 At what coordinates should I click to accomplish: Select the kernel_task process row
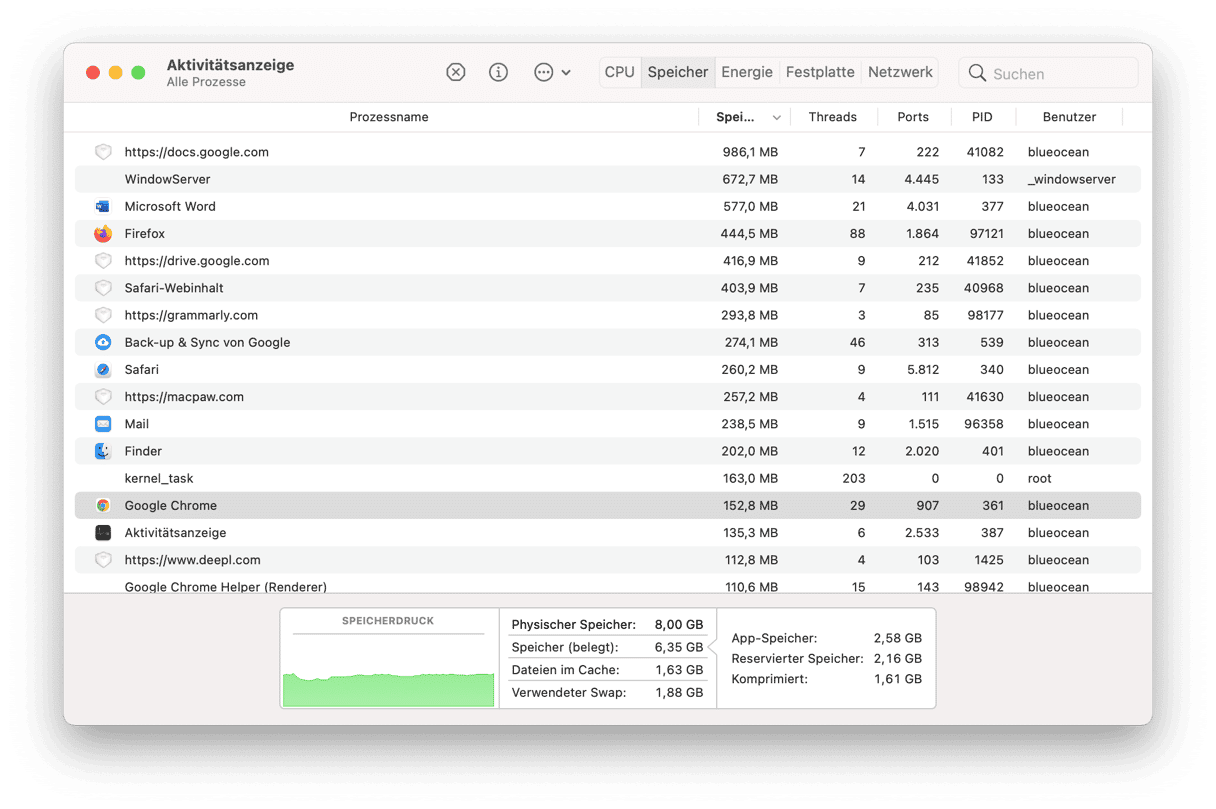[608, 478]
